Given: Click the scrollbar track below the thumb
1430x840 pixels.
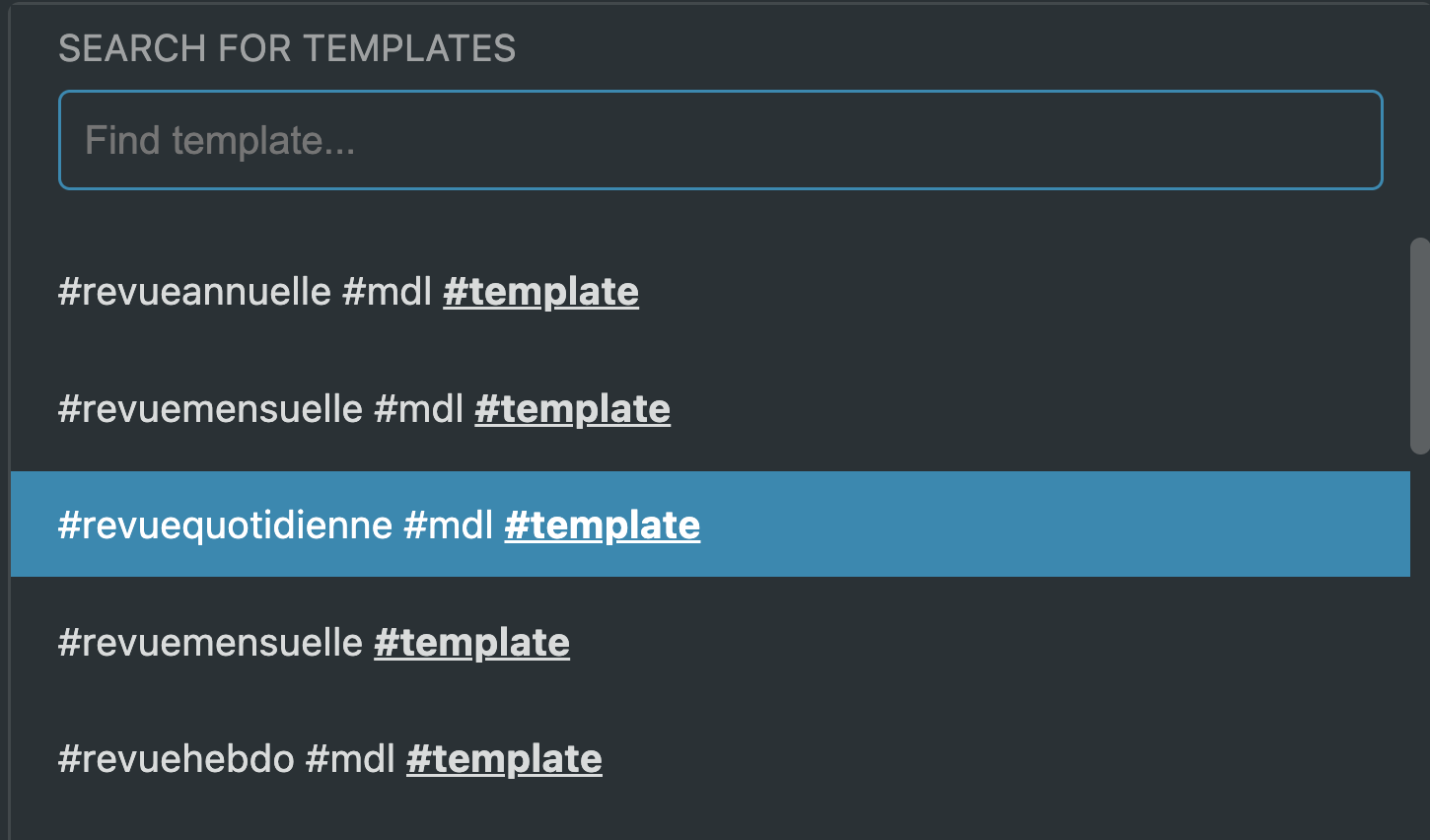Looking at the screenshot, I should tap(1420, 641).
